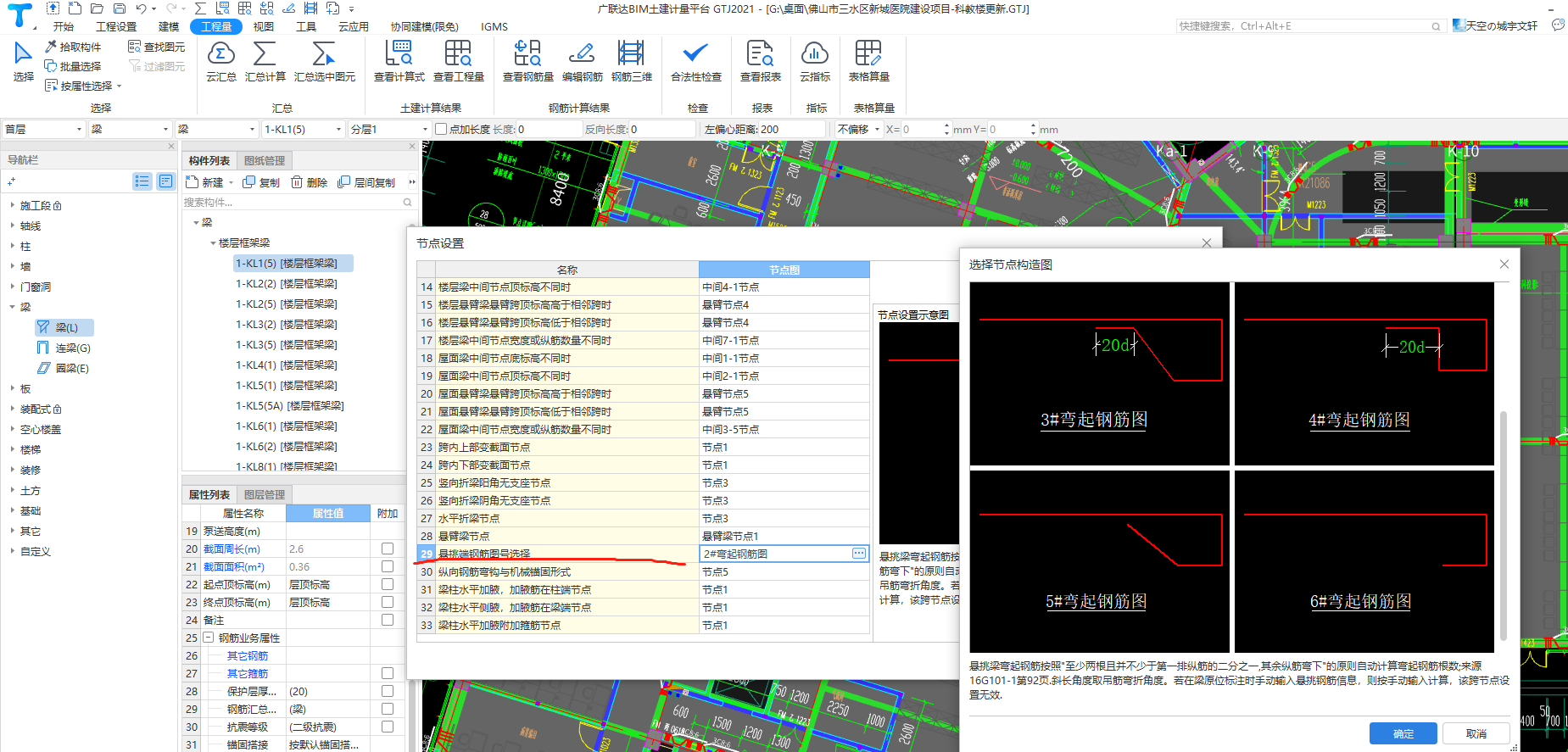1568x752 pixels.
Task: Check the 附加 box for 终点顶标高
Action: [x=388, y=602]
